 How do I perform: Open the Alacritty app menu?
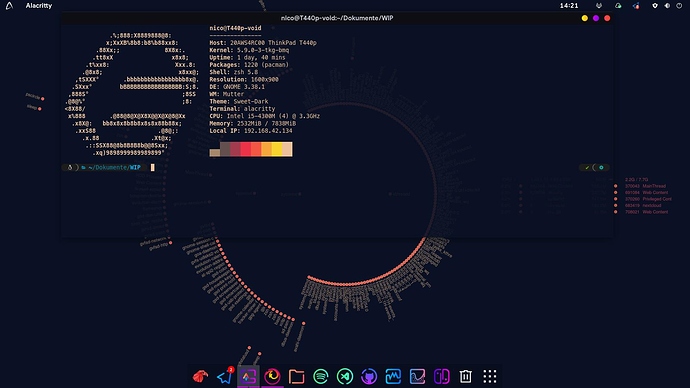(39, 6)
